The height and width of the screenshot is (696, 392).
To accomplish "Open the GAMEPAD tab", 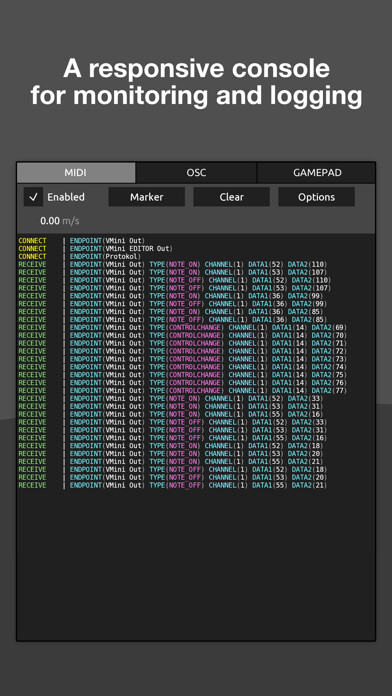I will tap(316, 173).
